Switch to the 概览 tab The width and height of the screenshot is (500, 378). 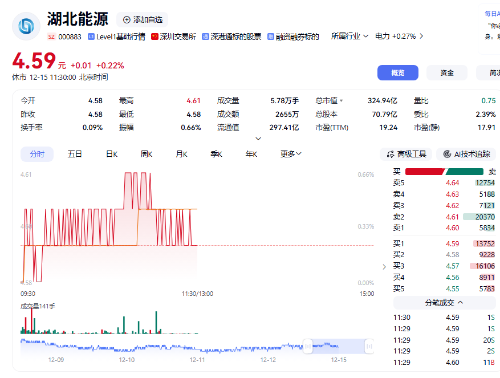(398, 73)
